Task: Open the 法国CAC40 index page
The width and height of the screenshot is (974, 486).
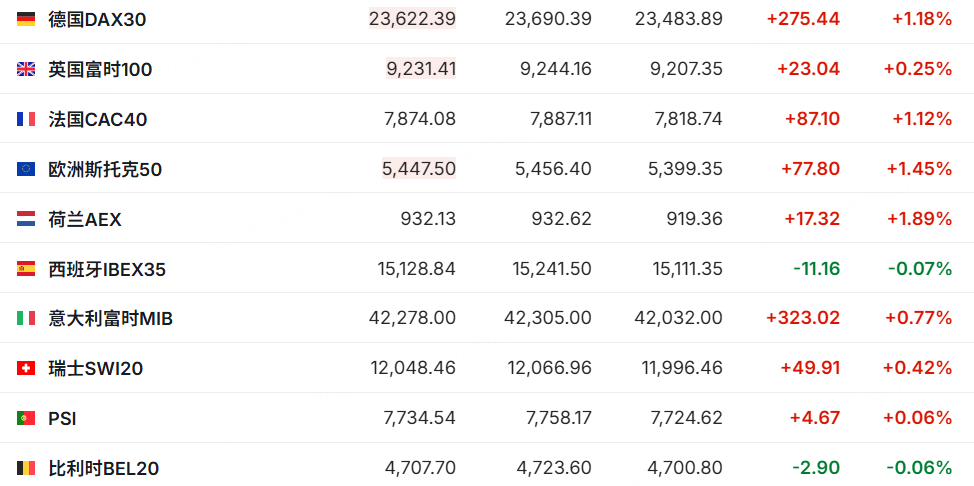Action: tap(98, 119)
